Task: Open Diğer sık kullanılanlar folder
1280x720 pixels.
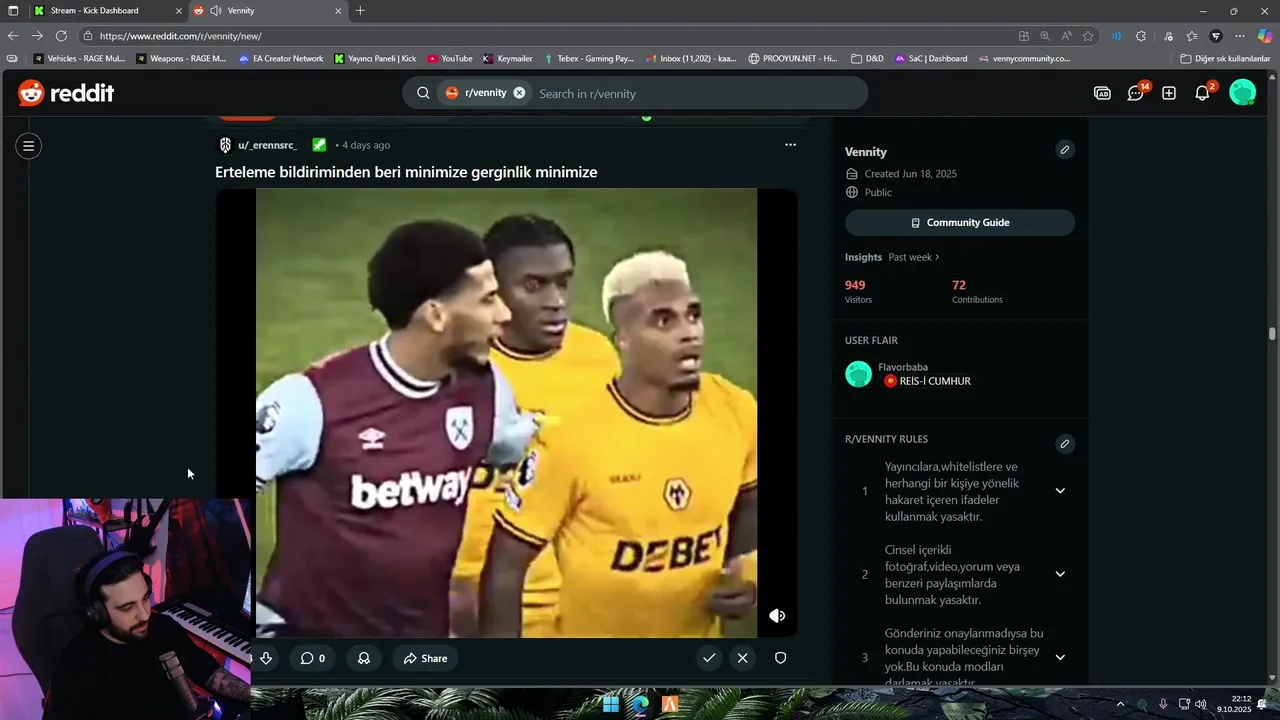Action: pos(1224,59)
